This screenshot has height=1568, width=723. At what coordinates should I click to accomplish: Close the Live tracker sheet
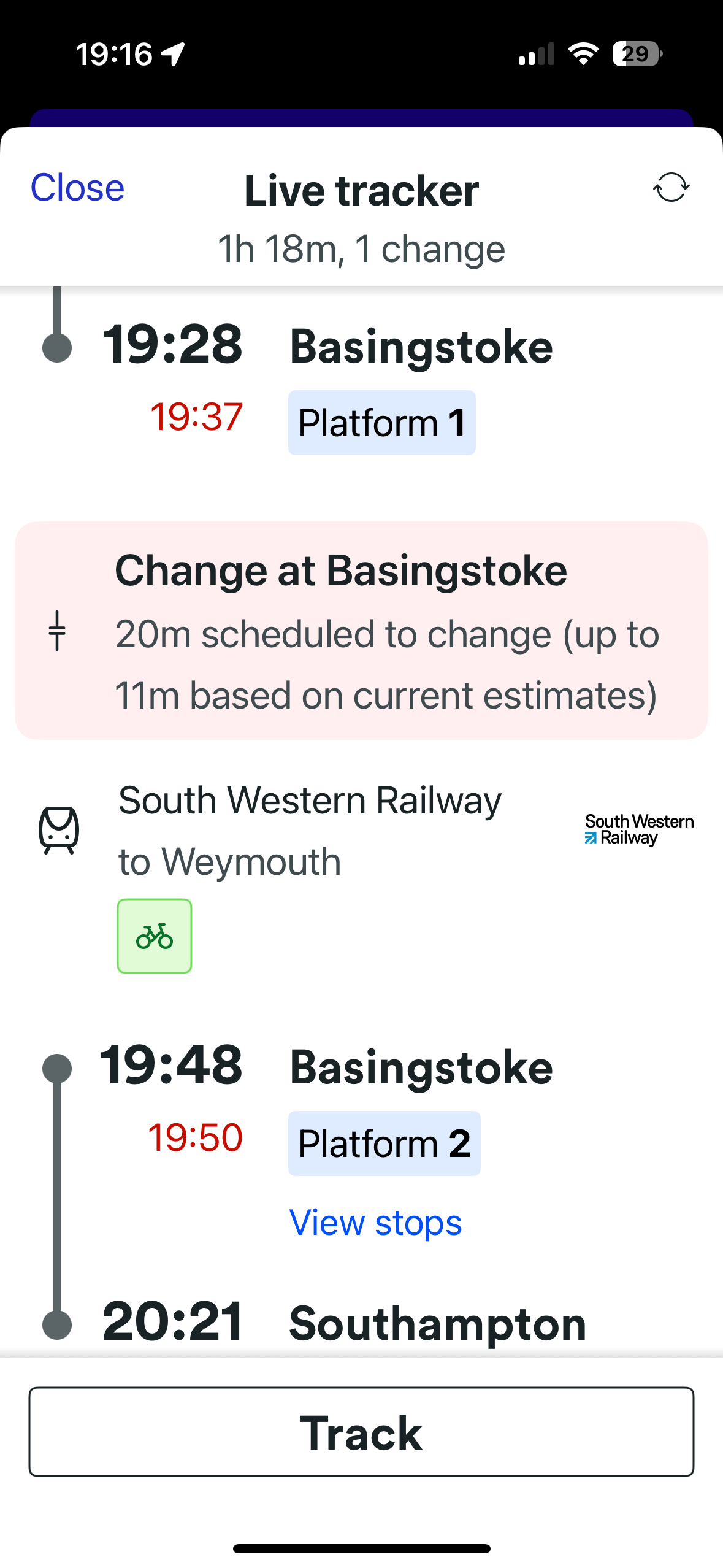tap(77, 187)
